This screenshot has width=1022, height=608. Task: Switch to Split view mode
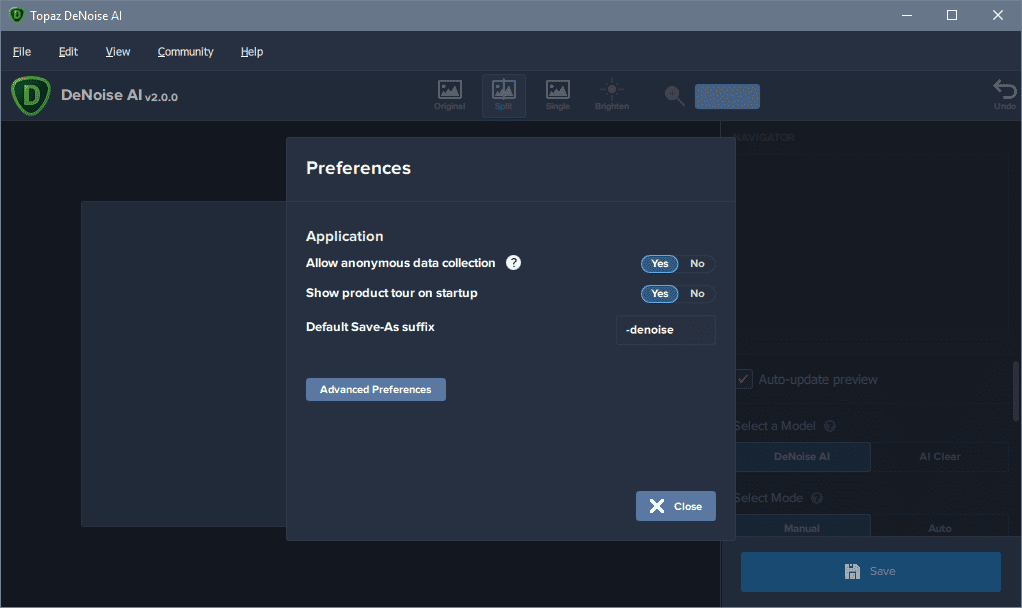[x=504, y=96]
